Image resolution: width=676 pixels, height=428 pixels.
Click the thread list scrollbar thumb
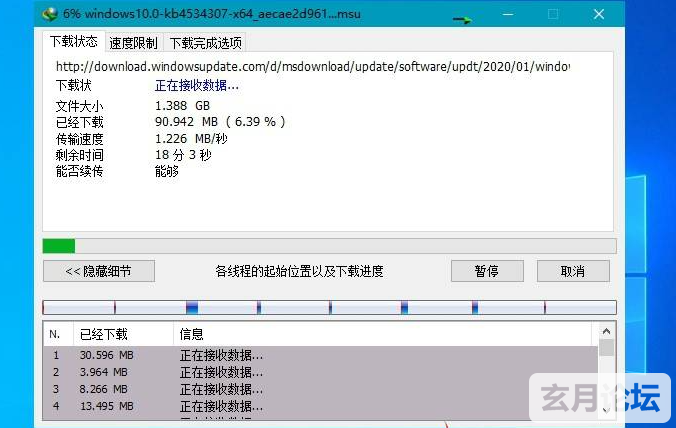607,348
